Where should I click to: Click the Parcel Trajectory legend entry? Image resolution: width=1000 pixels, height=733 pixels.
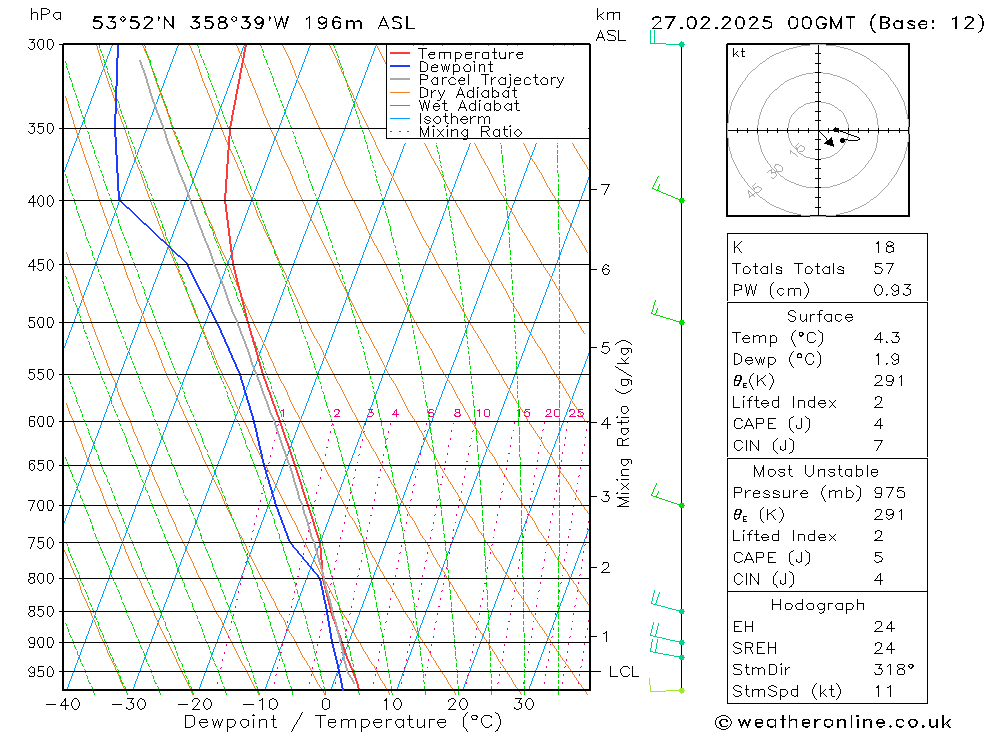(x=477, y=80)
